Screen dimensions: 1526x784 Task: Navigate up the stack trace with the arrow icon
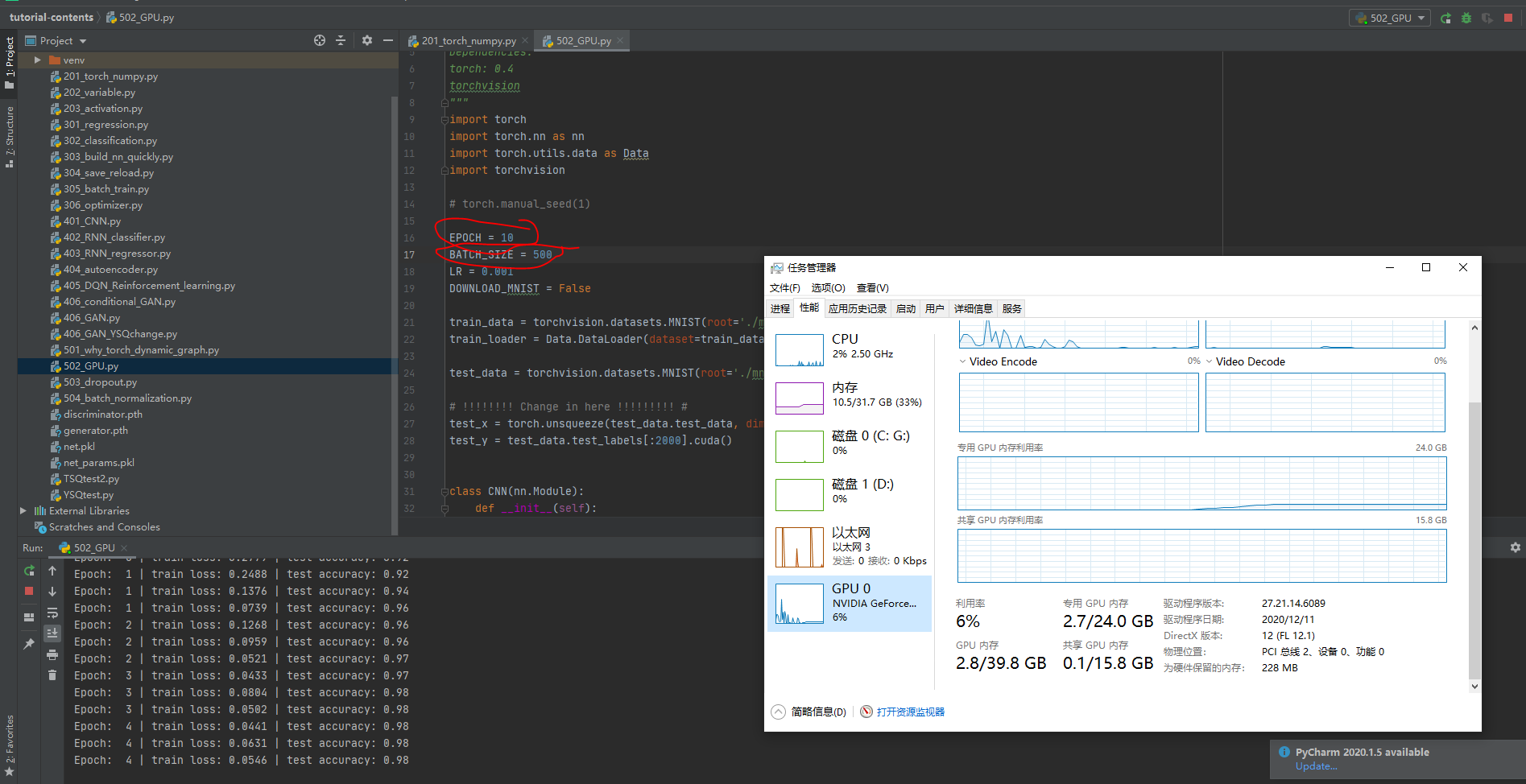point(52,571)
